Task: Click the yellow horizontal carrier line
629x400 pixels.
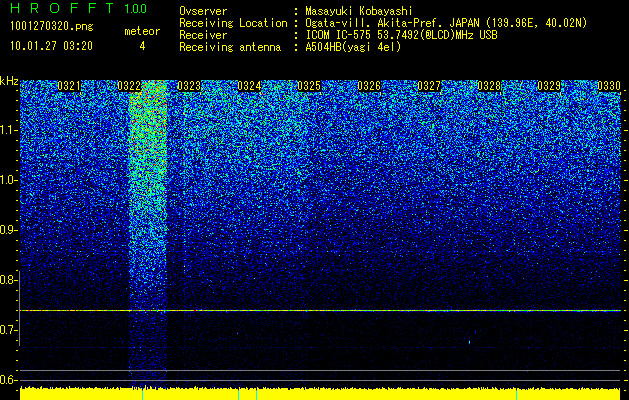Action: pyautogui.click(x=320, y=311)
